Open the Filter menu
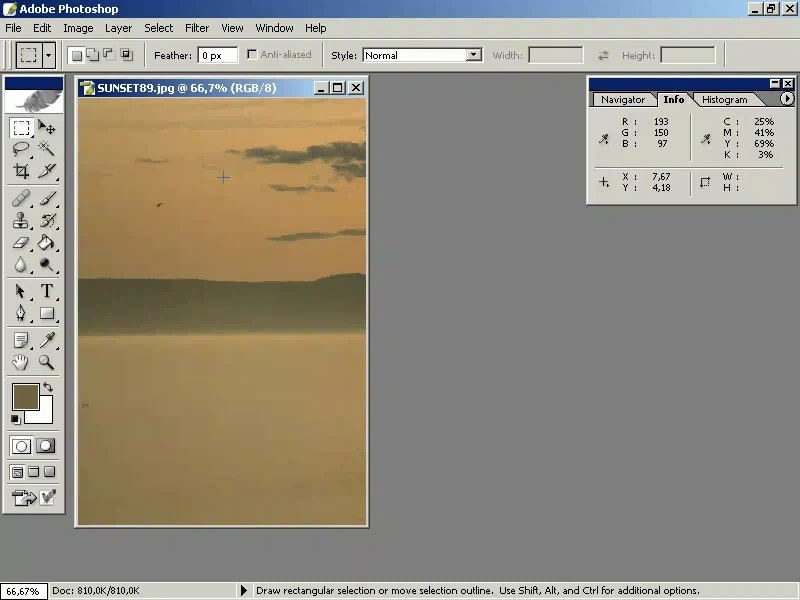The width and height of the screenshot is (800, 600). click(197, 28)
